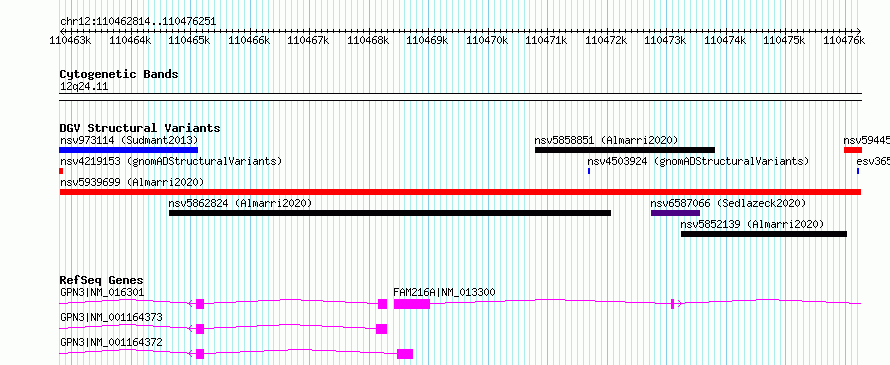This screenshot has height=365, width=890.
Task: Click the 110464k ruler tick label
Action: point(130,40)
